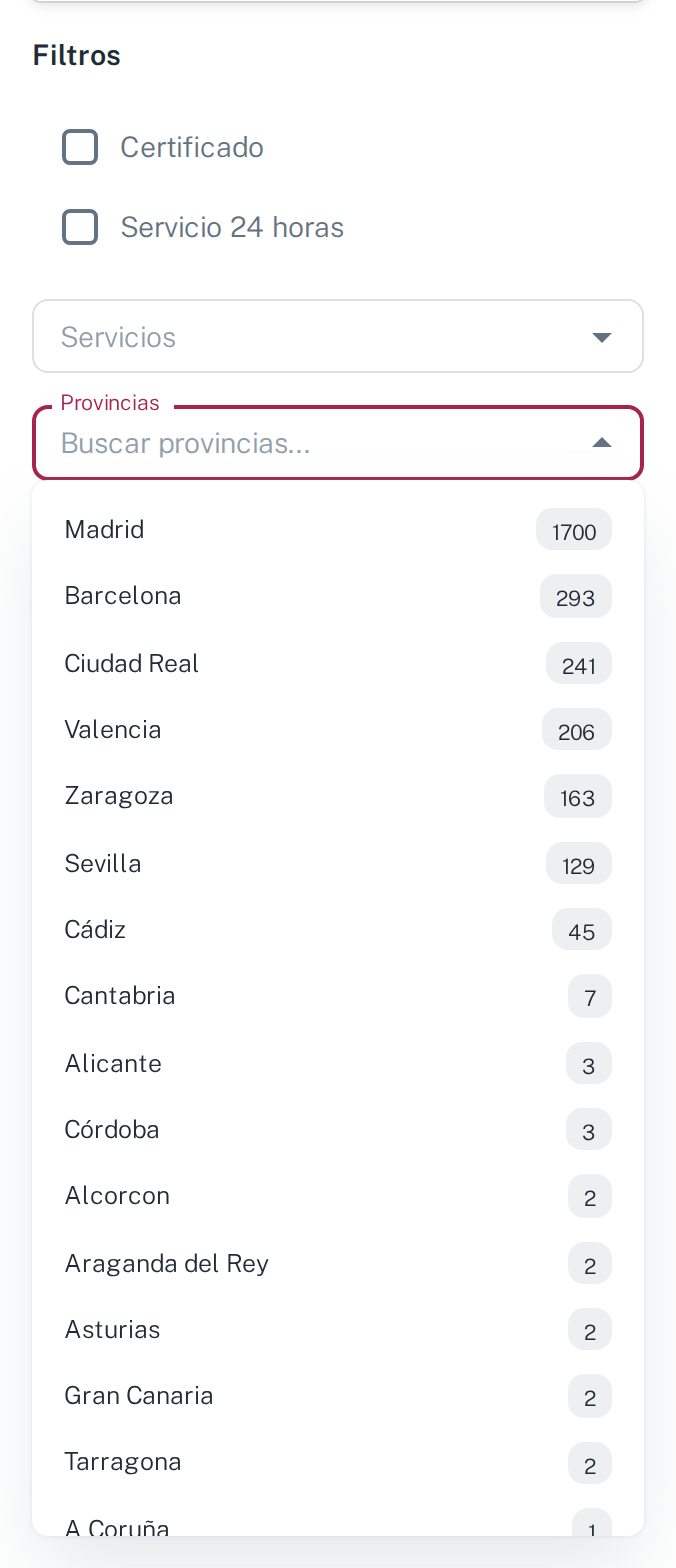Viewport: 676px width, 1568px height.
Task: Choose Sevilla from the list
Action: (338, 864)
